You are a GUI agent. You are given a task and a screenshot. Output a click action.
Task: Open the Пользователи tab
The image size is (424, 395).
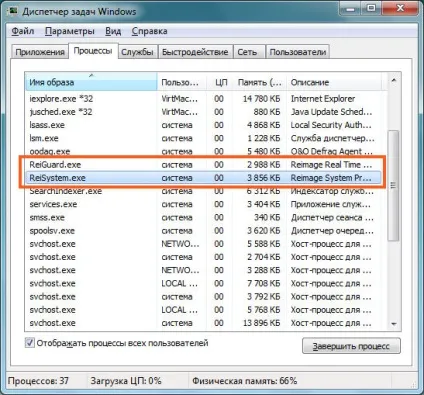pos(298,52)
